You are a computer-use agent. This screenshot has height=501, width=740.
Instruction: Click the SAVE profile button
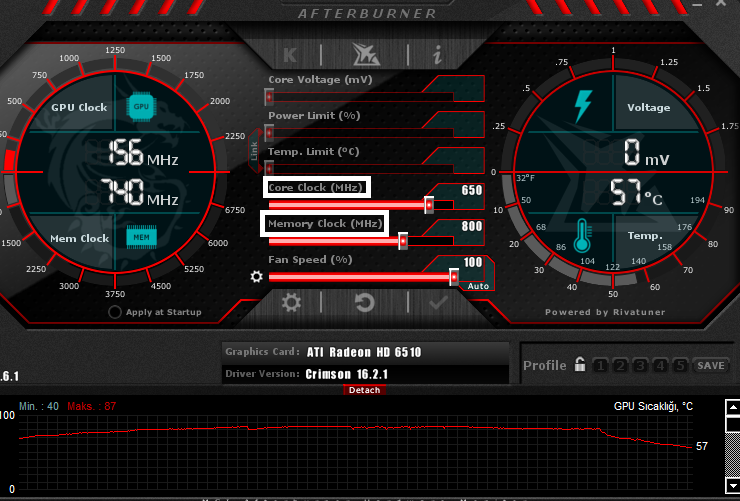[711, 366]
